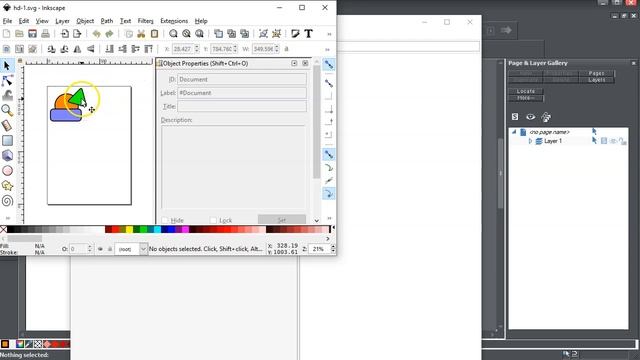Click the Locate button in gallery
The width and height of the screenshot is (640, 360).
(x=526, y=91)
